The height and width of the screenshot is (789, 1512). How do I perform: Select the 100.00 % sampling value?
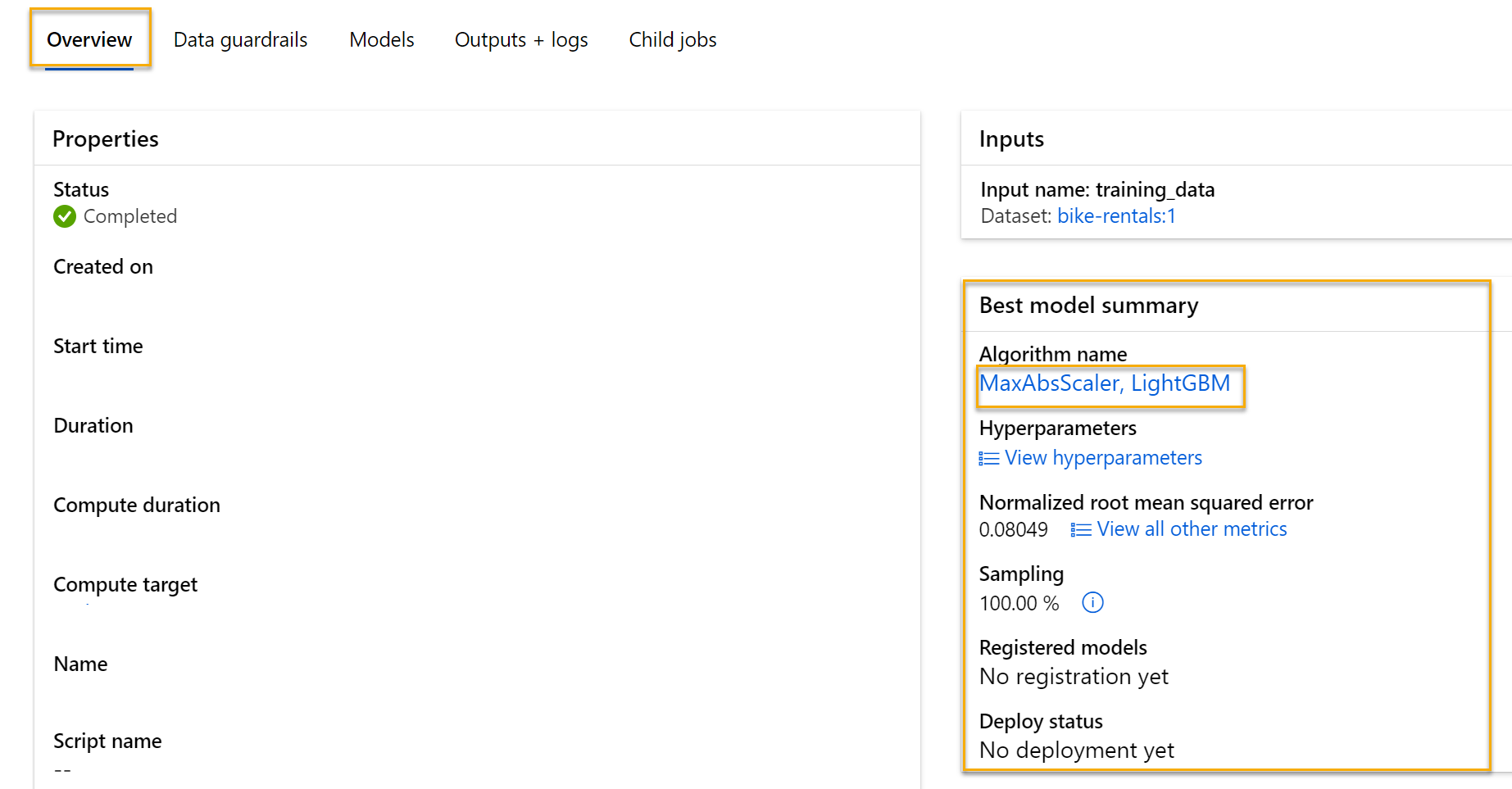coord(1019,604)
